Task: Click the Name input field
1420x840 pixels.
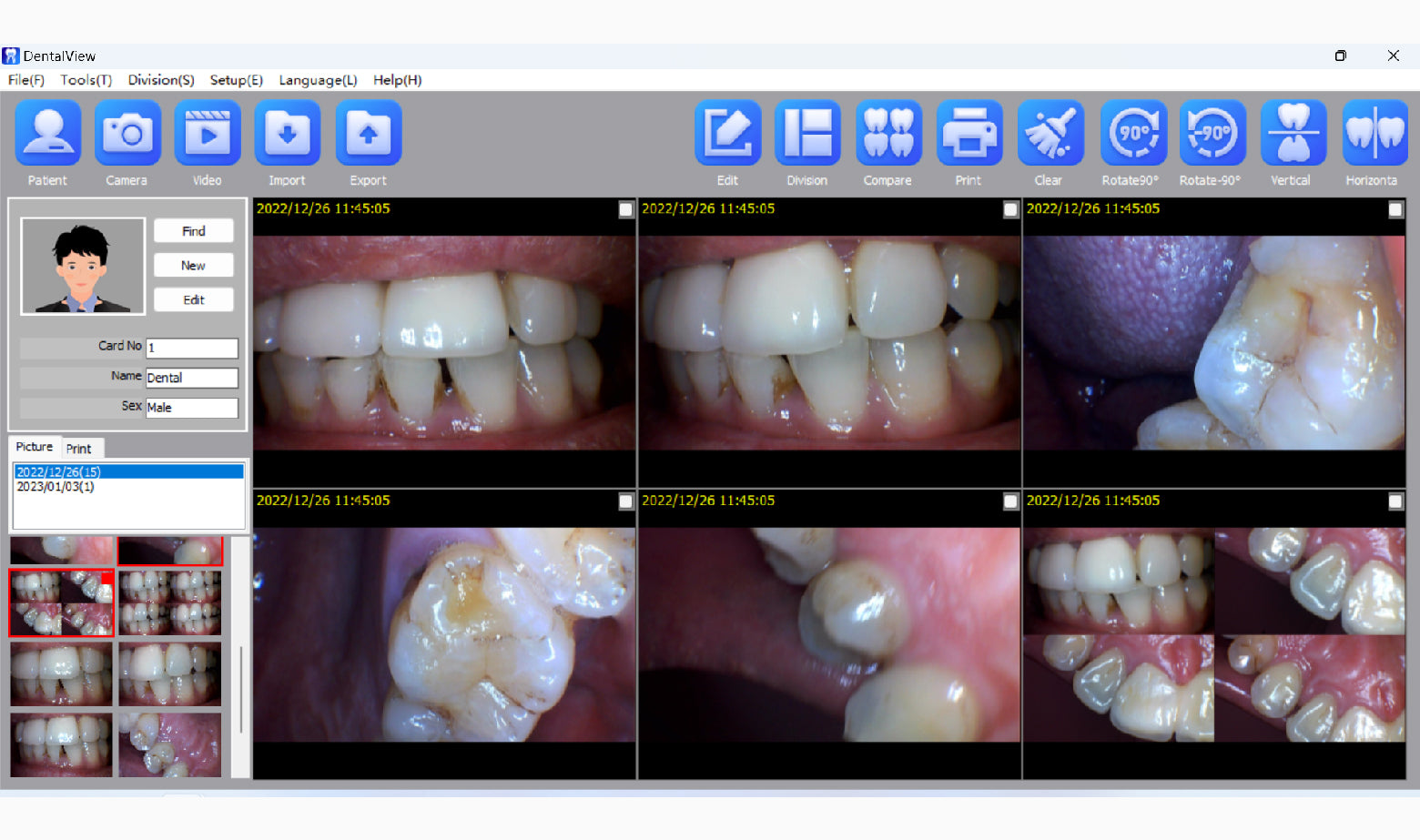Action: [x=191, y=378]
